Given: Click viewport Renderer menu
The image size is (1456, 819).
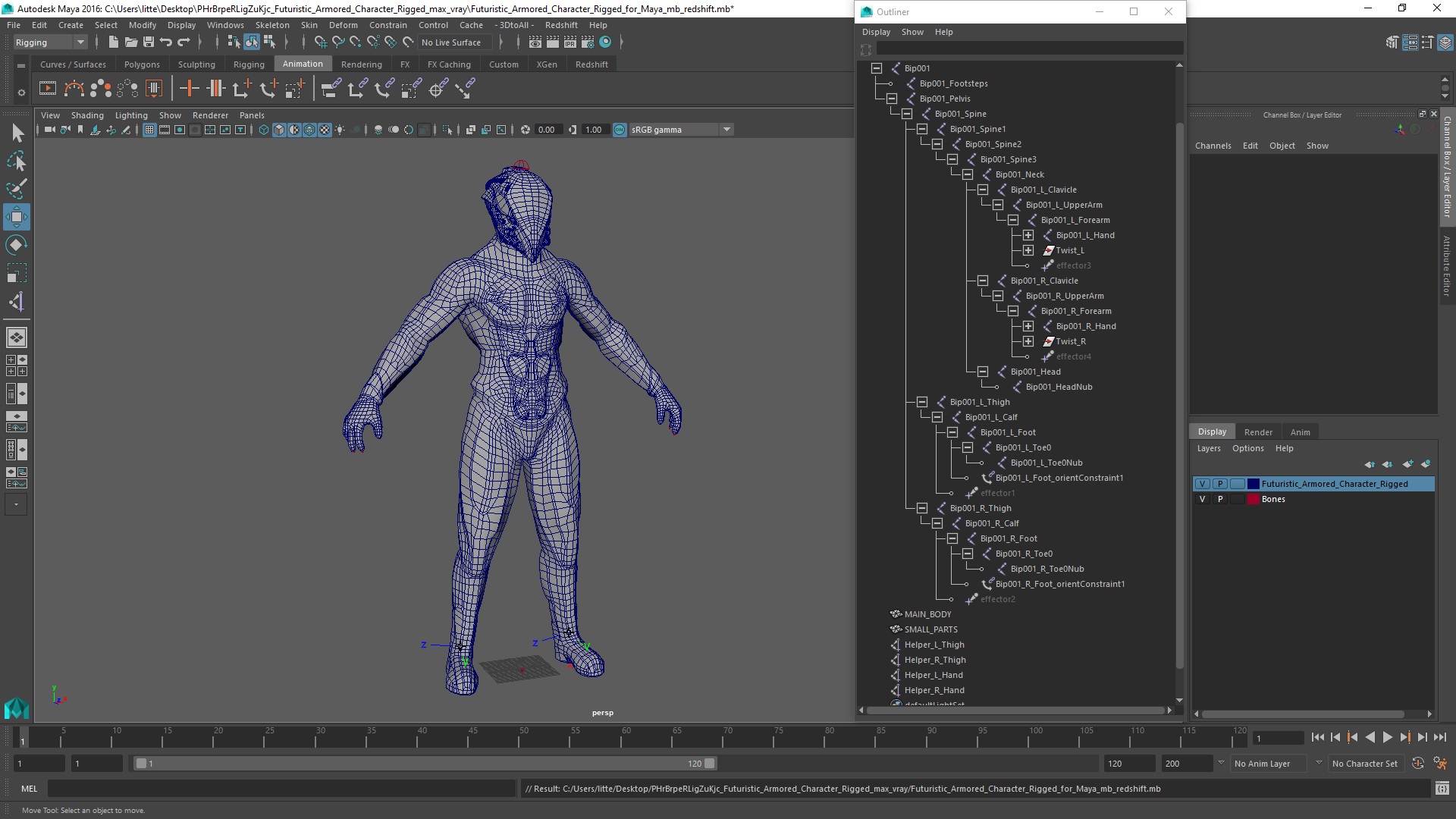Looking at the screenshot, I should (210, 115).
